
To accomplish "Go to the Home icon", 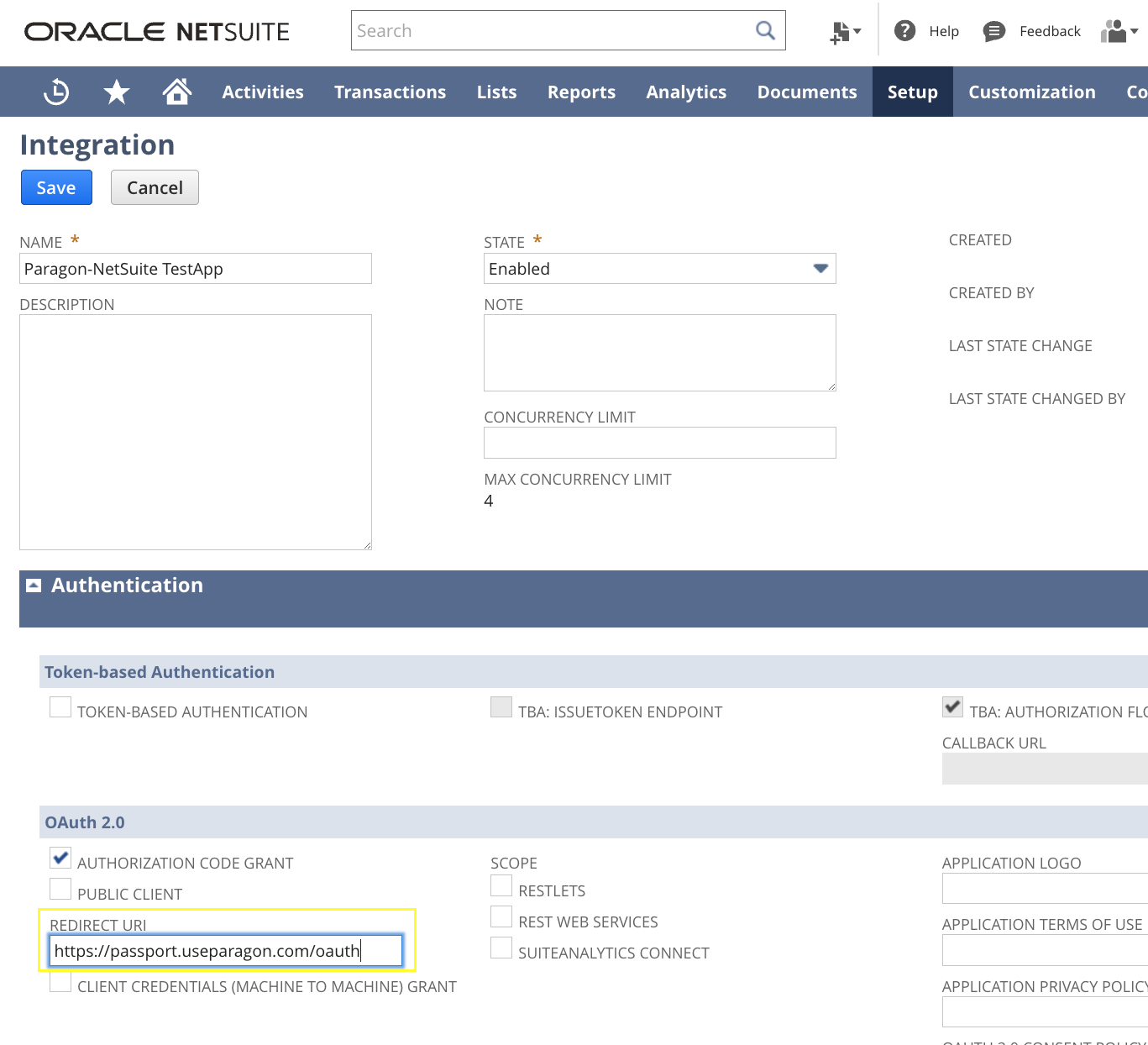I will pos(176,91).
